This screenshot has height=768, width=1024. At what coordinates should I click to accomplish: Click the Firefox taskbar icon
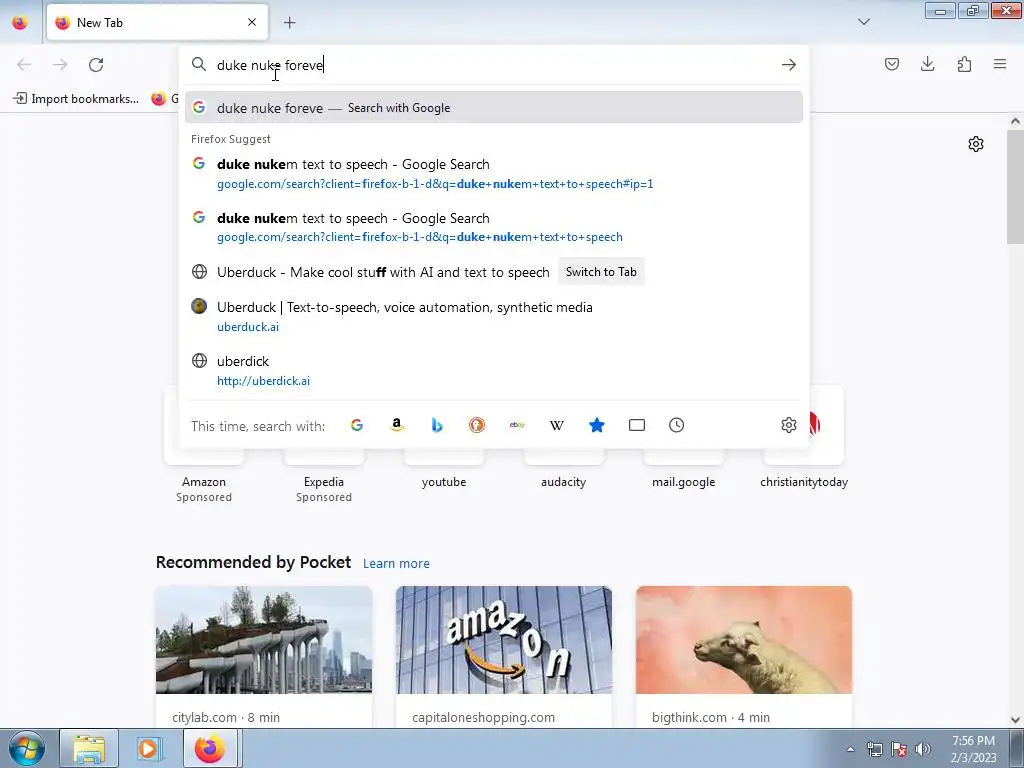(x=209, y=748)
